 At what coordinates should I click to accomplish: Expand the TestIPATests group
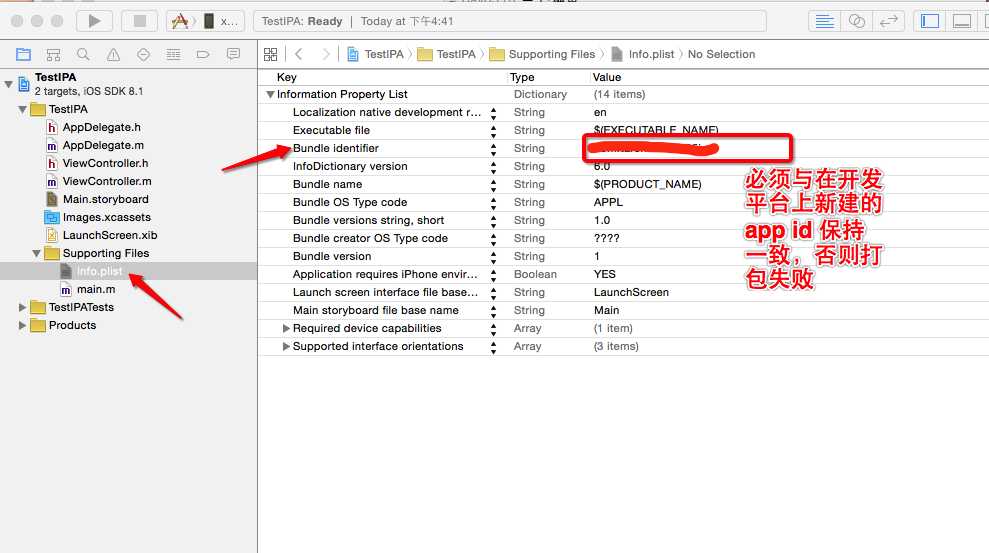(x=22, y=307)
